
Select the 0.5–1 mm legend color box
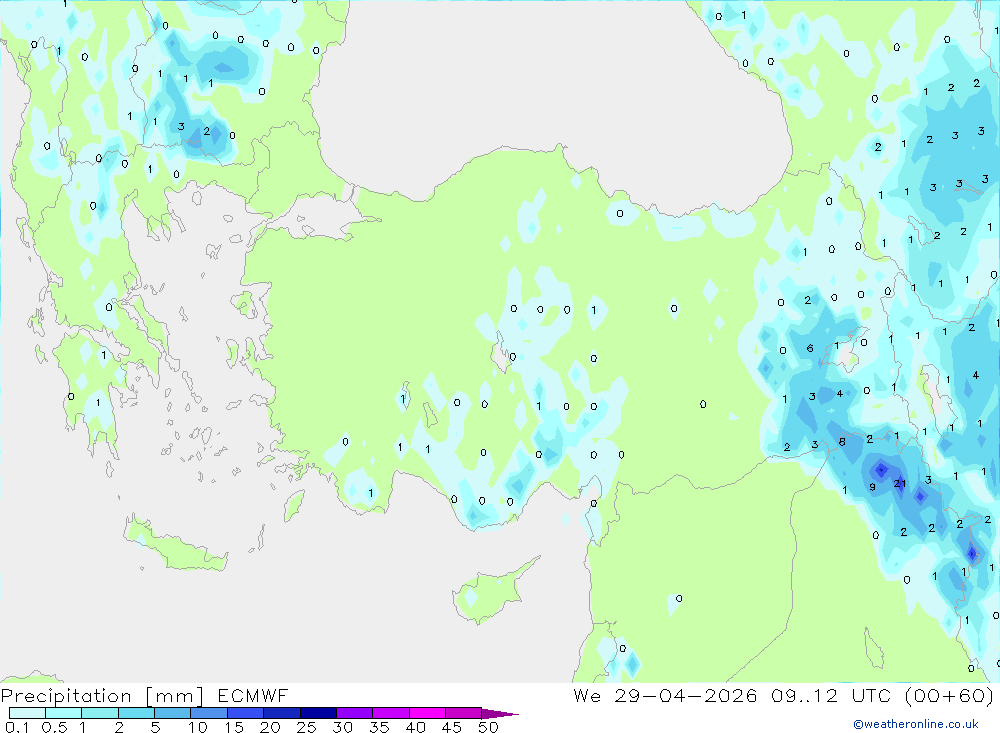[63, 713]
